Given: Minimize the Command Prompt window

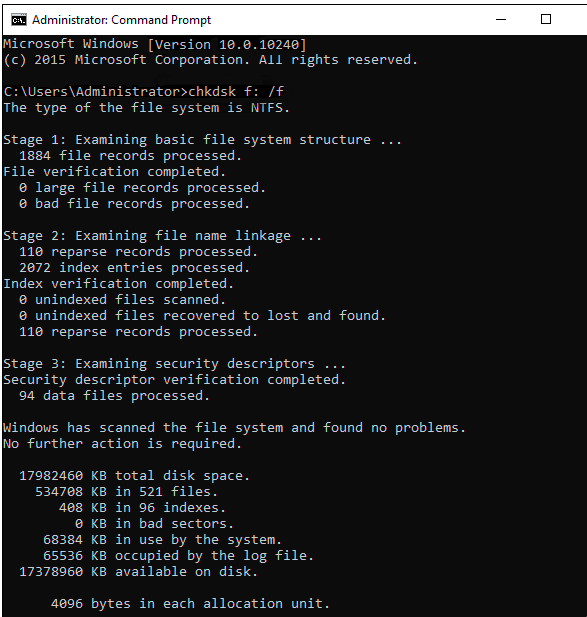Looking at the screenshot, I should (501, 19).
